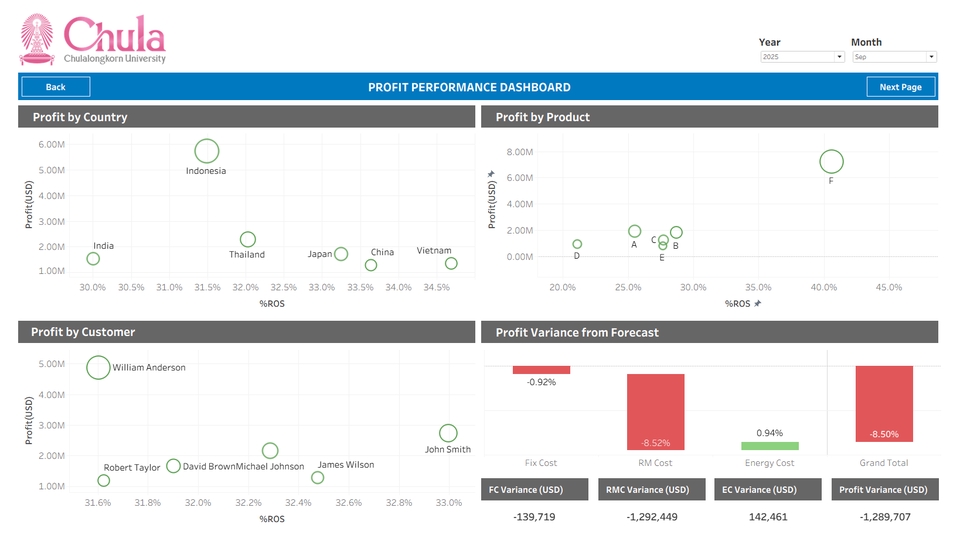Select the John Smith bubble
Viewport: 960px width, 542px height.
[x=448, y=433]
